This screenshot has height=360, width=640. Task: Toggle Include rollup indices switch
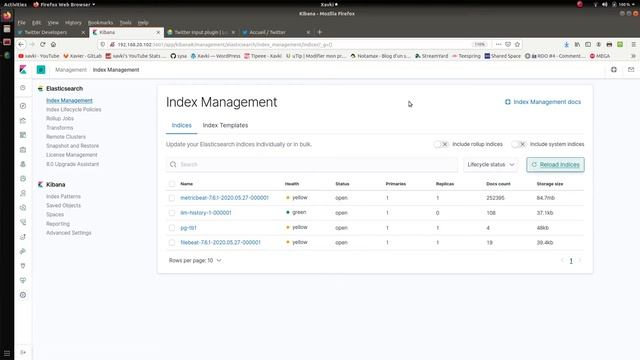pyautogui.click(x=441, y=144)
